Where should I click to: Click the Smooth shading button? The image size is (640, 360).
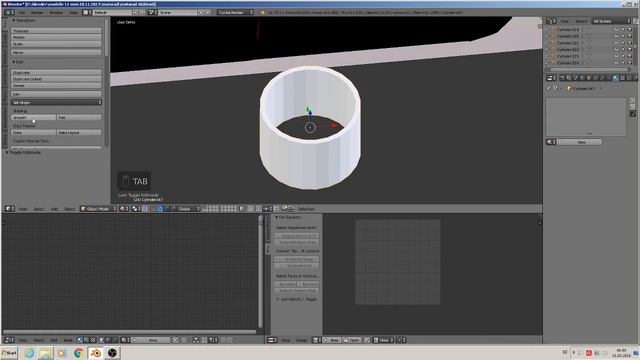pyautogui.click(x=33, y=118)
